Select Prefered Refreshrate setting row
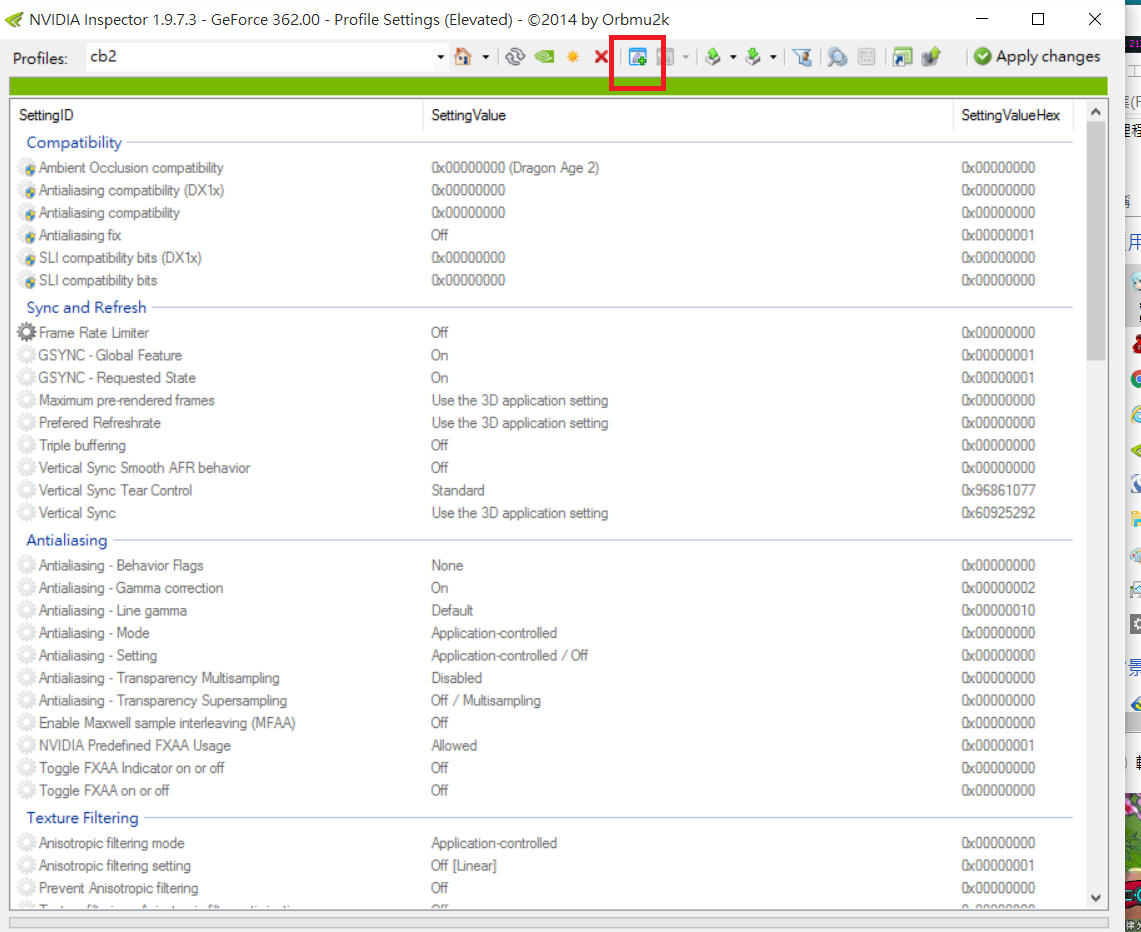The height and width of the screenshot is (932, 1141). (544, 423)
